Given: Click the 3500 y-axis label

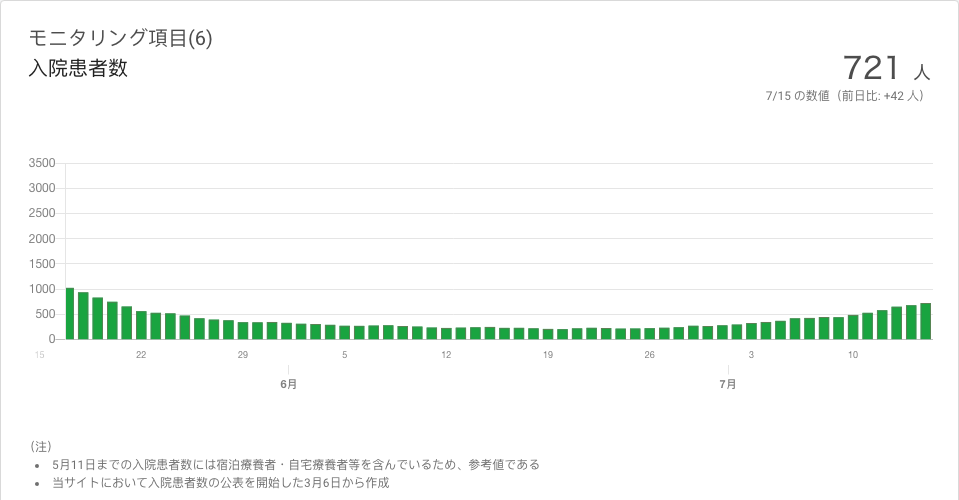Looking at the screenshot, I should [x=42, y=163].
